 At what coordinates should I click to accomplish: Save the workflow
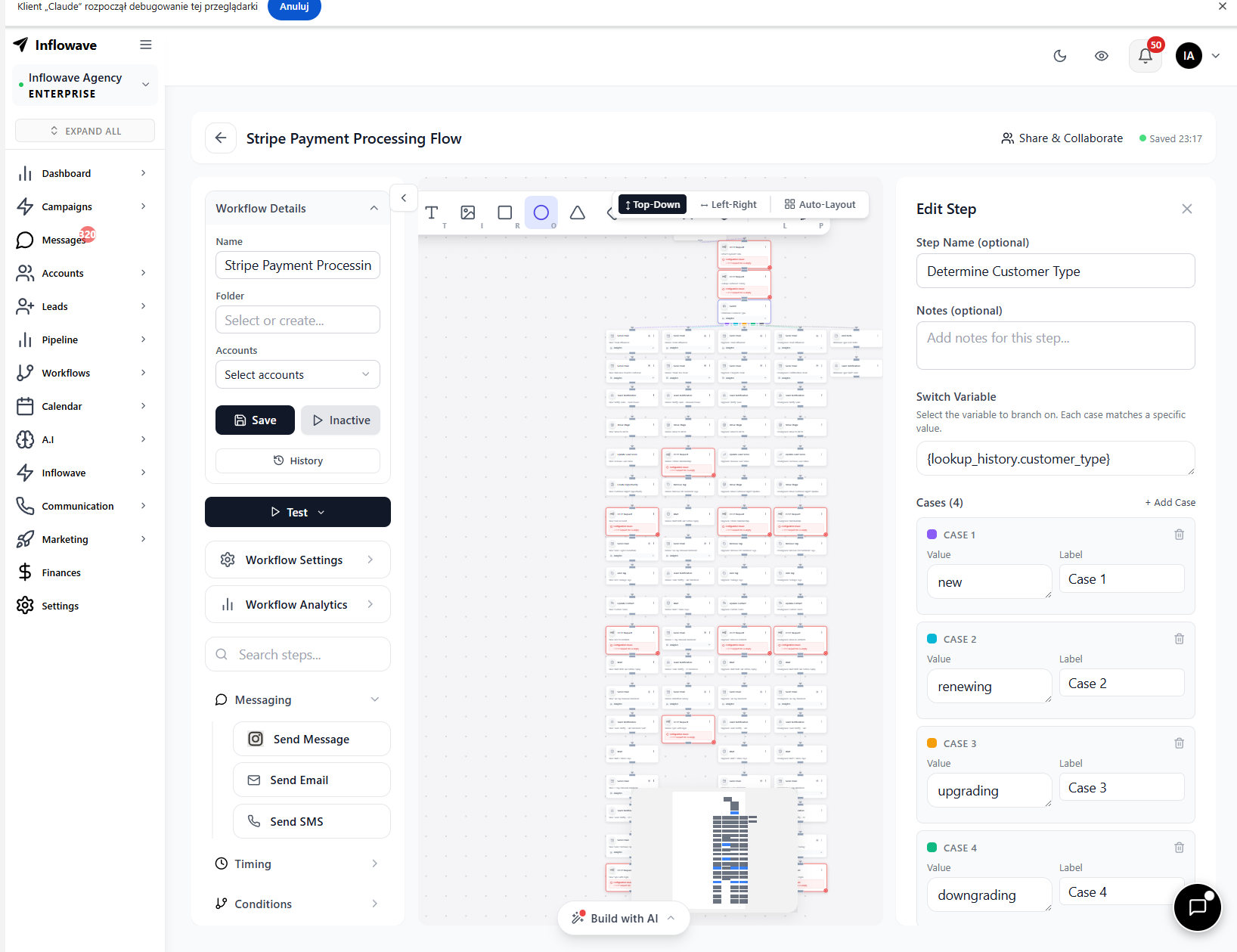pyautogui.click(x=255, y=420)
